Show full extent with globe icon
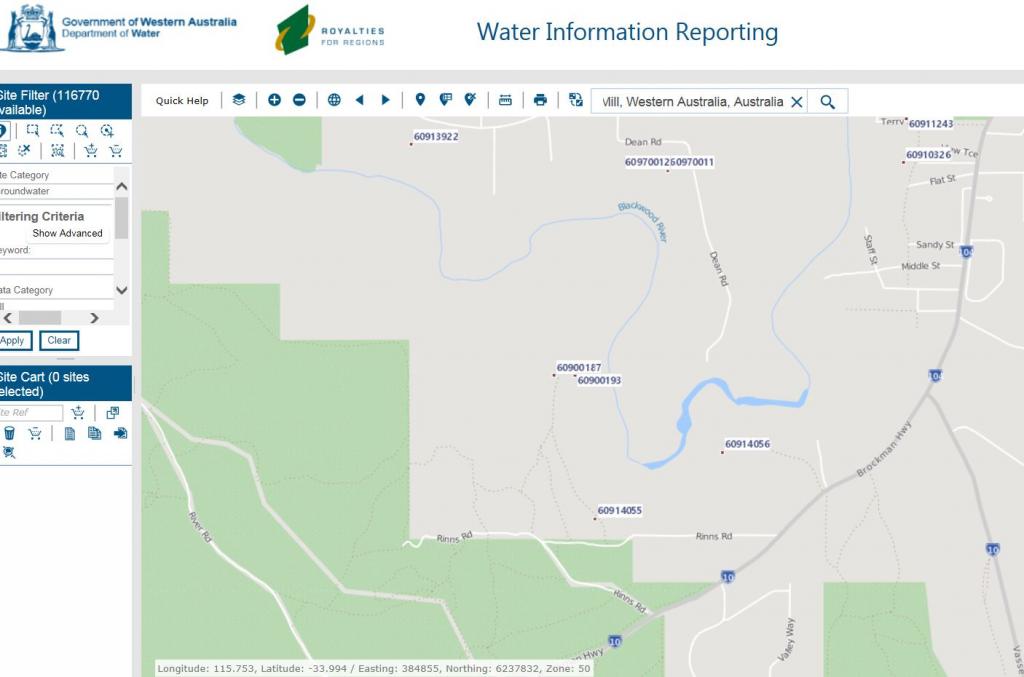 pos(334,100)
